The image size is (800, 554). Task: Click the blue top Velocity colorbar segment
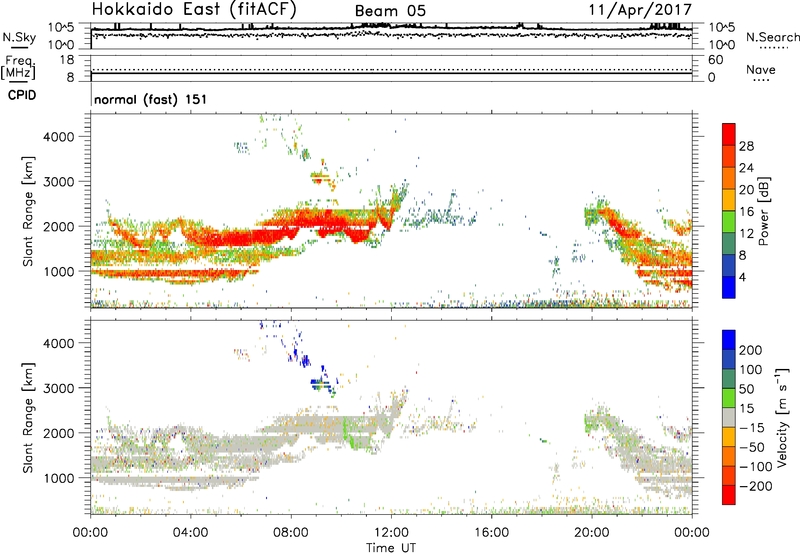coord(729,340)
